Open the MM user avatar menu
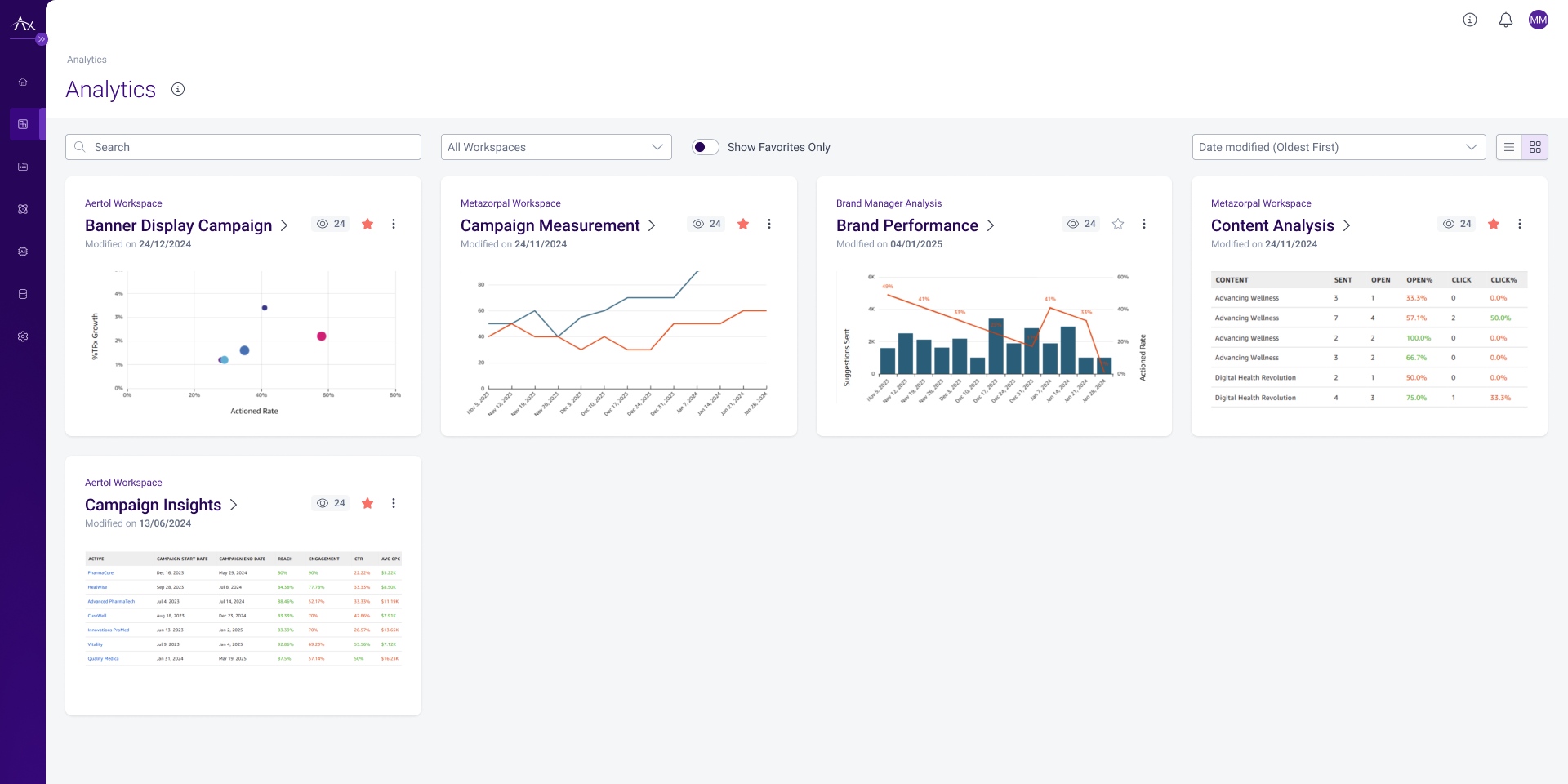Viewport: 1568px width, 784px height. point(1539,20)
